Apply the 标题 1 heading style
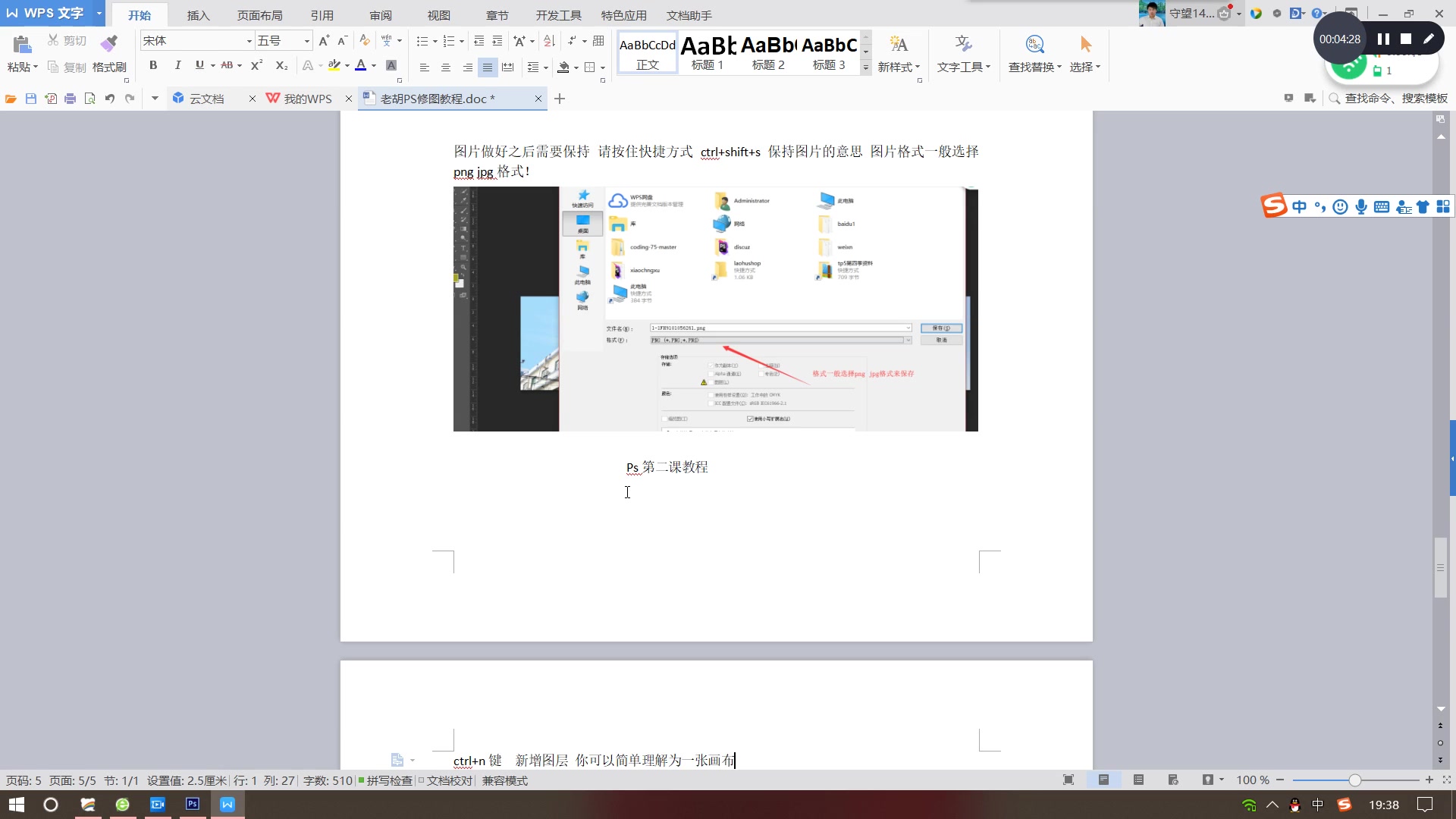The height and width of the screenshot is (819, 1456). (708, 53)
